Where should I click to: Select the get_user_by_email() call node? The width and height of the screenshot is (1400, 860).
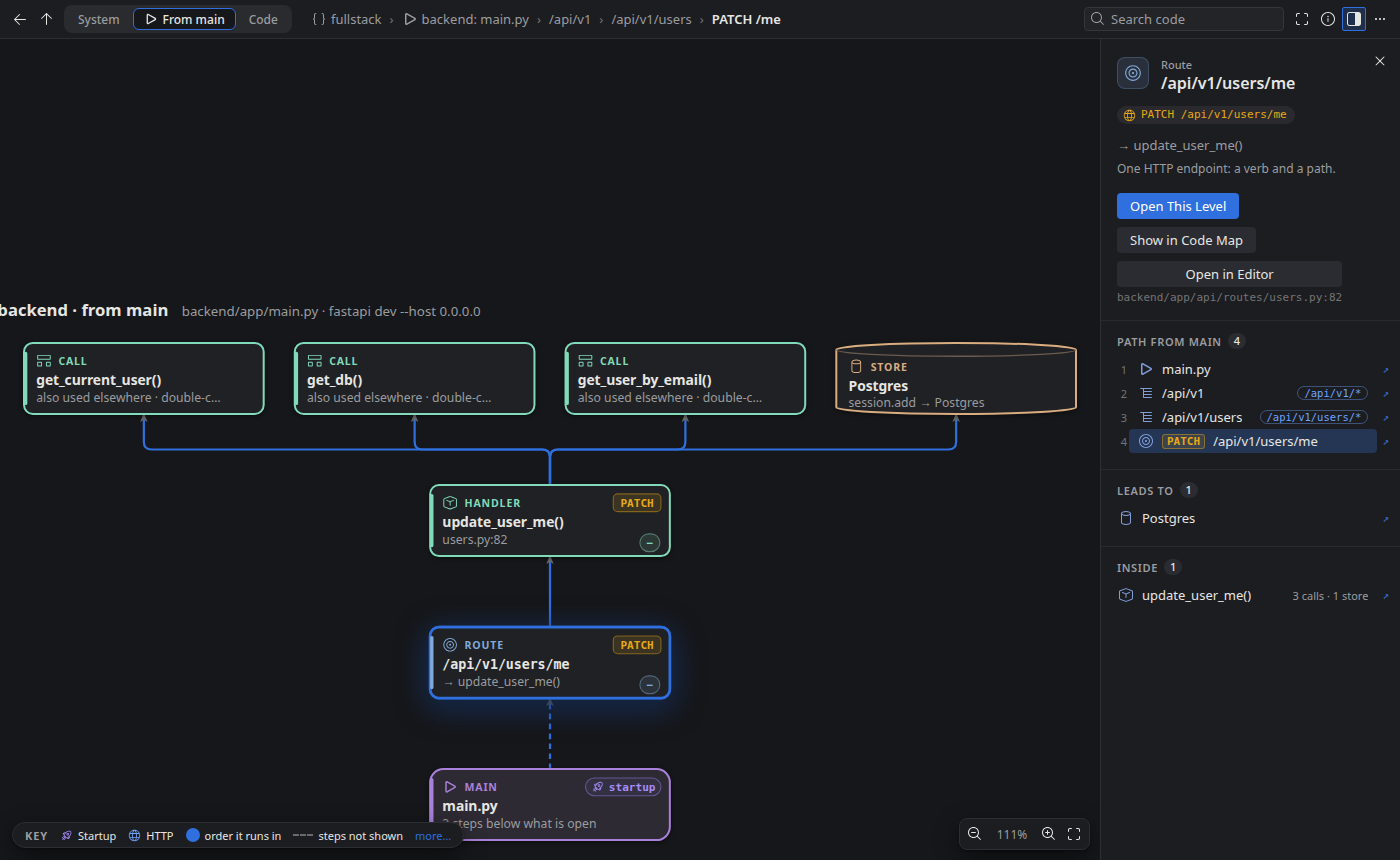point(685,378)
